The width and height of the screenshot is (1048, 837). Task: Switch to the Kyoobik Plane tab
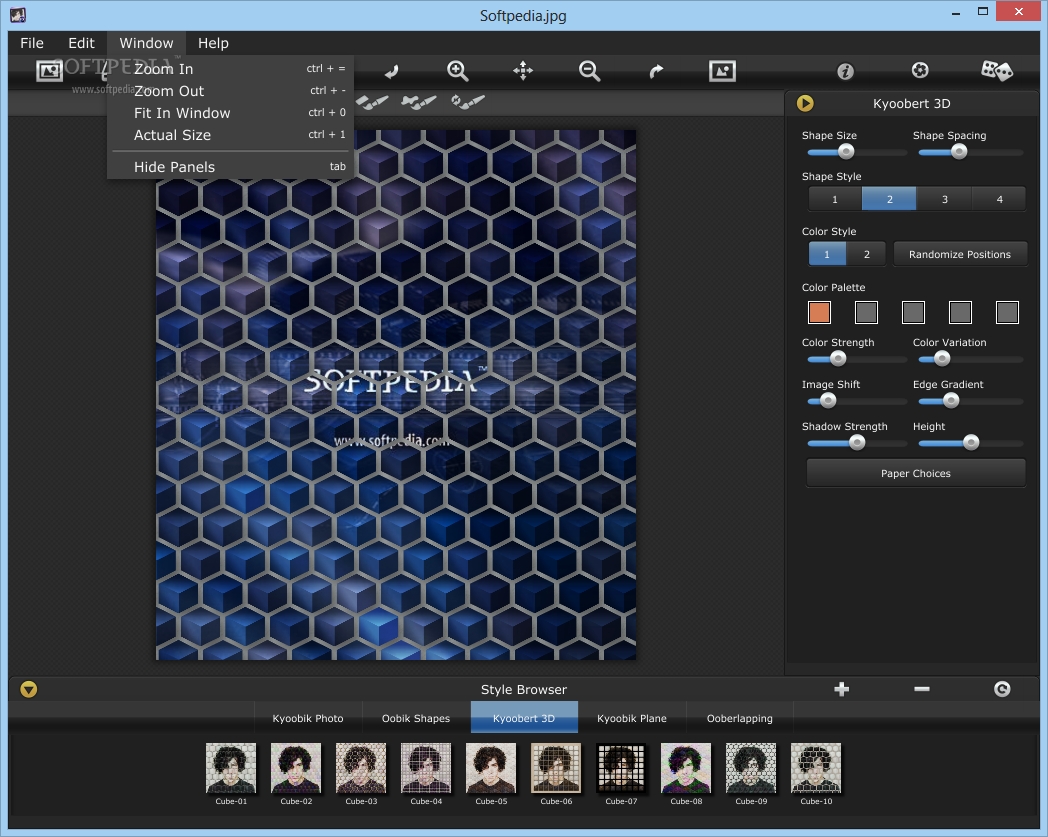(632, 718)
